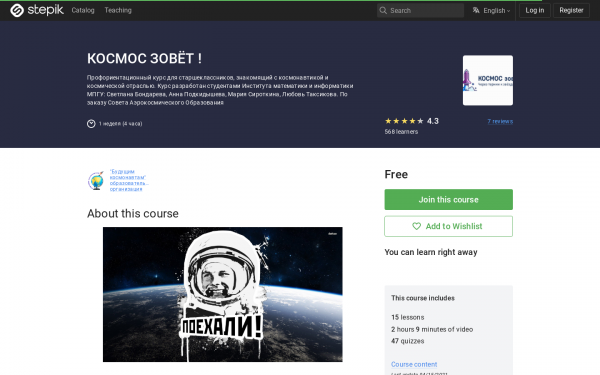Click '2 hours 9 minutes of video'
This screenshot has width=600, height=375.
click(432, 329)
